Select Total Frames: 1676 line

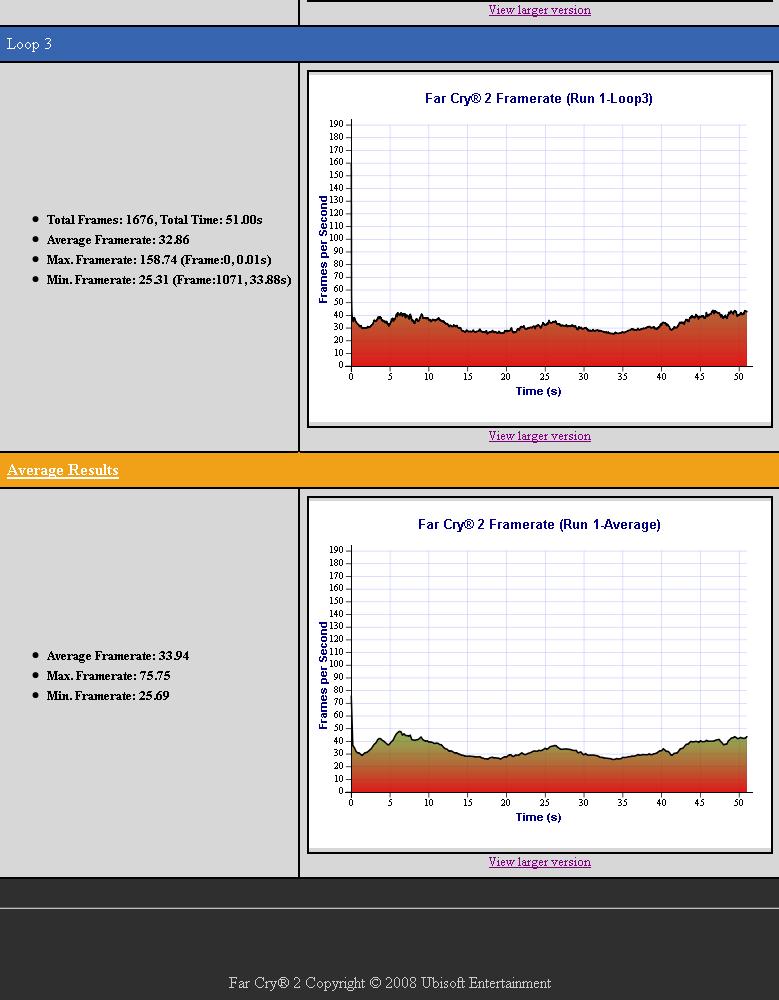(x=154, y=220)
